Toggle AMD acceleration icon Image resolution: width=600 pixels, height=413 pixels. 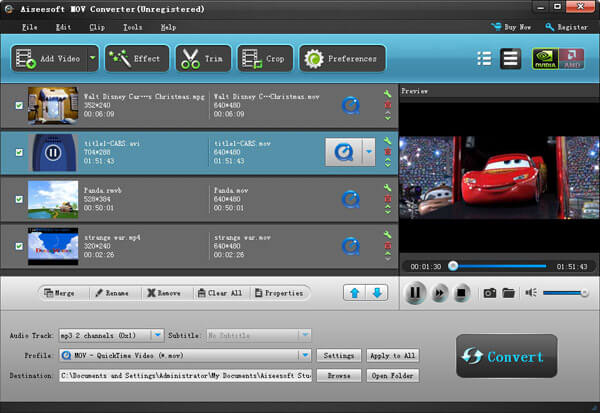571,59
